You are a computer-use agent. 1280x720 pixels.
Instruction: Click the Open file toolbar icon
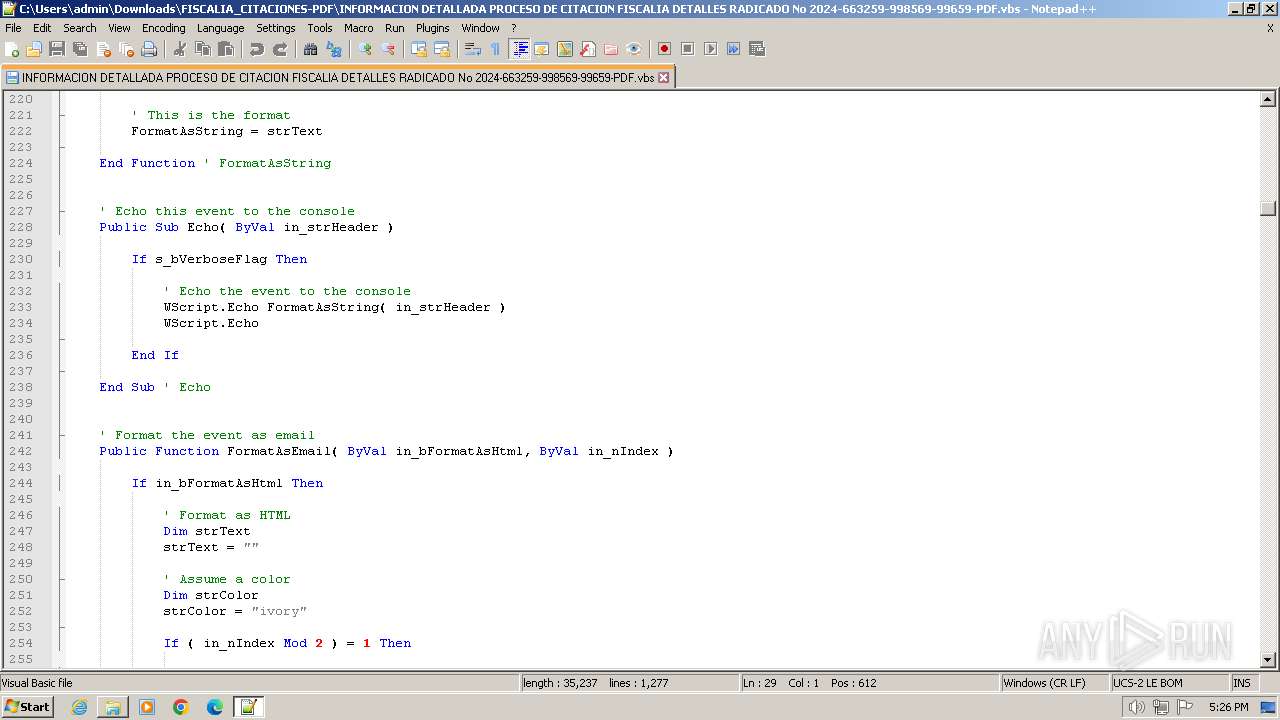click(x=34, y=49)
